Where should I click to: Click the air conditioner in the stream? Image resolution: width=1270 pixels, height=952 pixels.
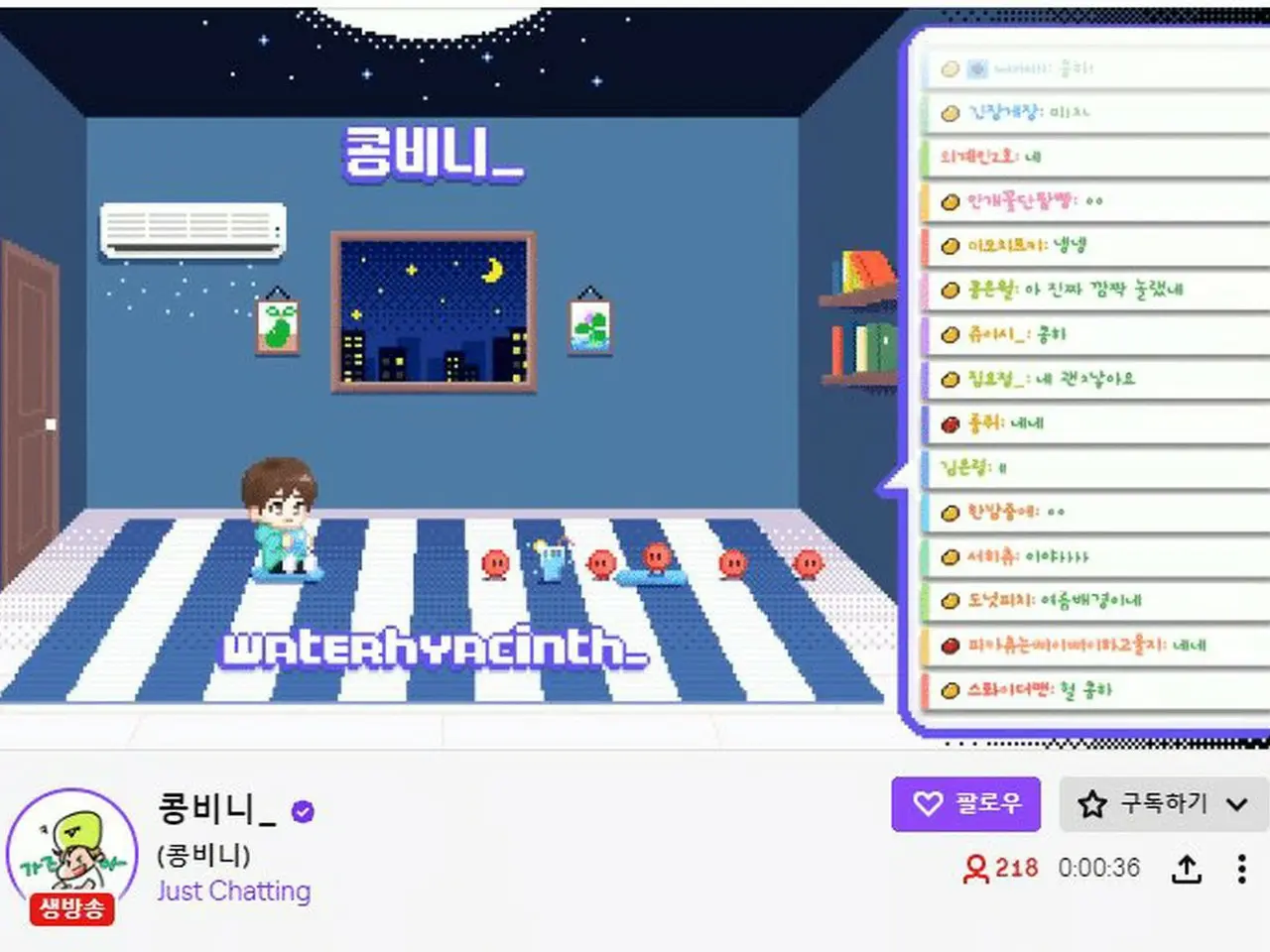(x=192, y=230)
